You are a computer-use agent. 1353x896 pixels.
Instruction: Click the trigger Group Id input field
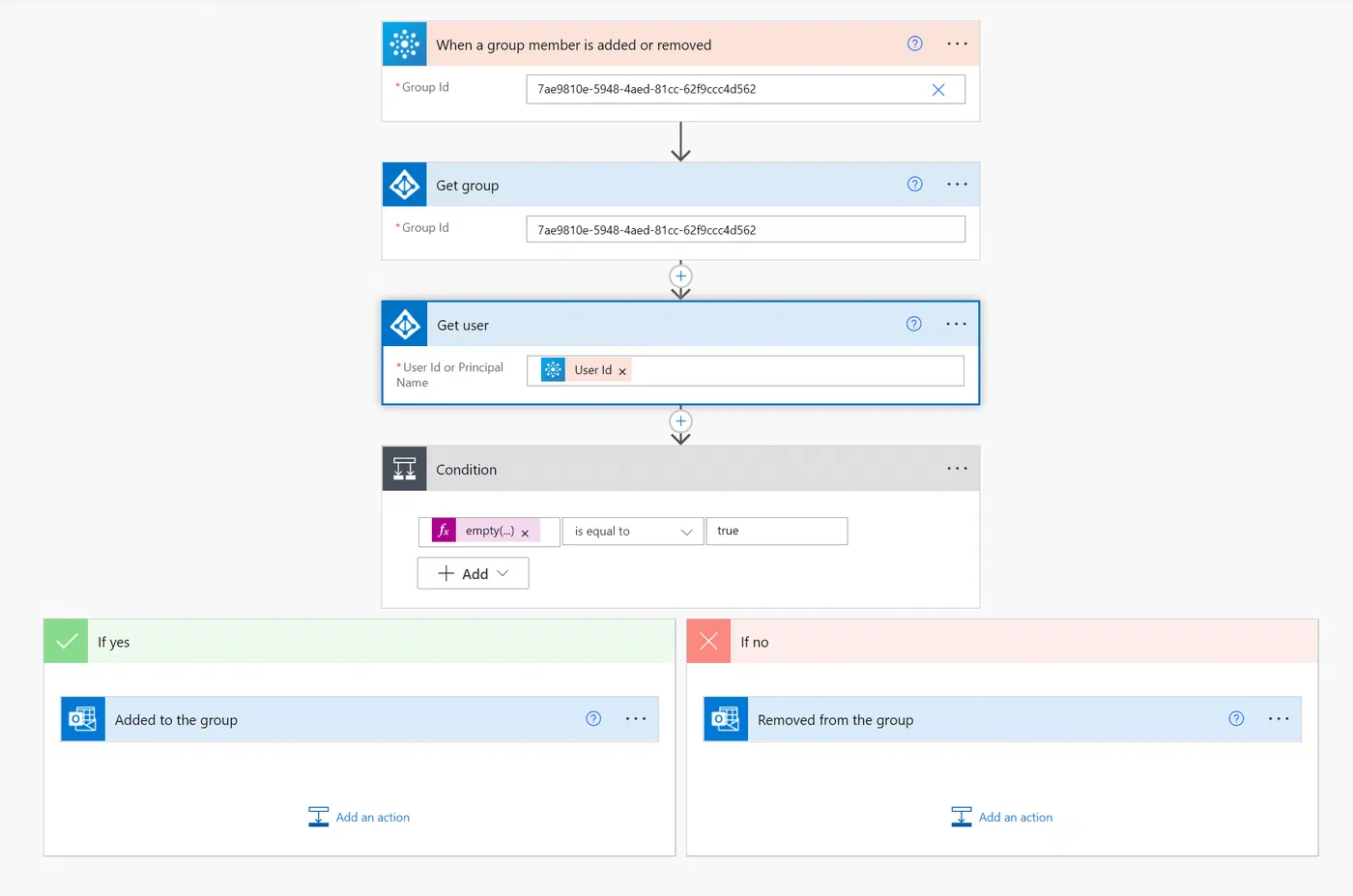[x=746, y=90]
